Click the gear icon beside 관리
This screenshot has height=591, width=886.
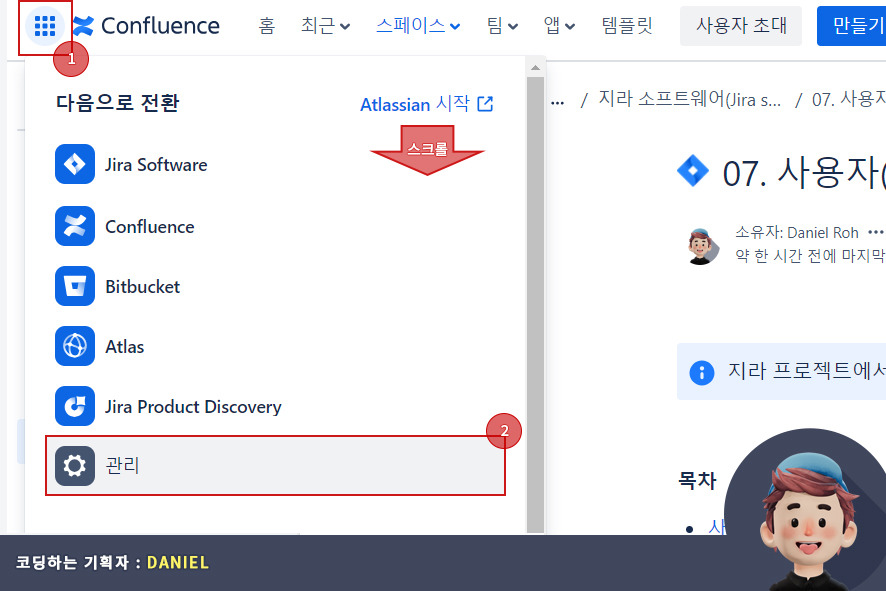pos(75,466)
